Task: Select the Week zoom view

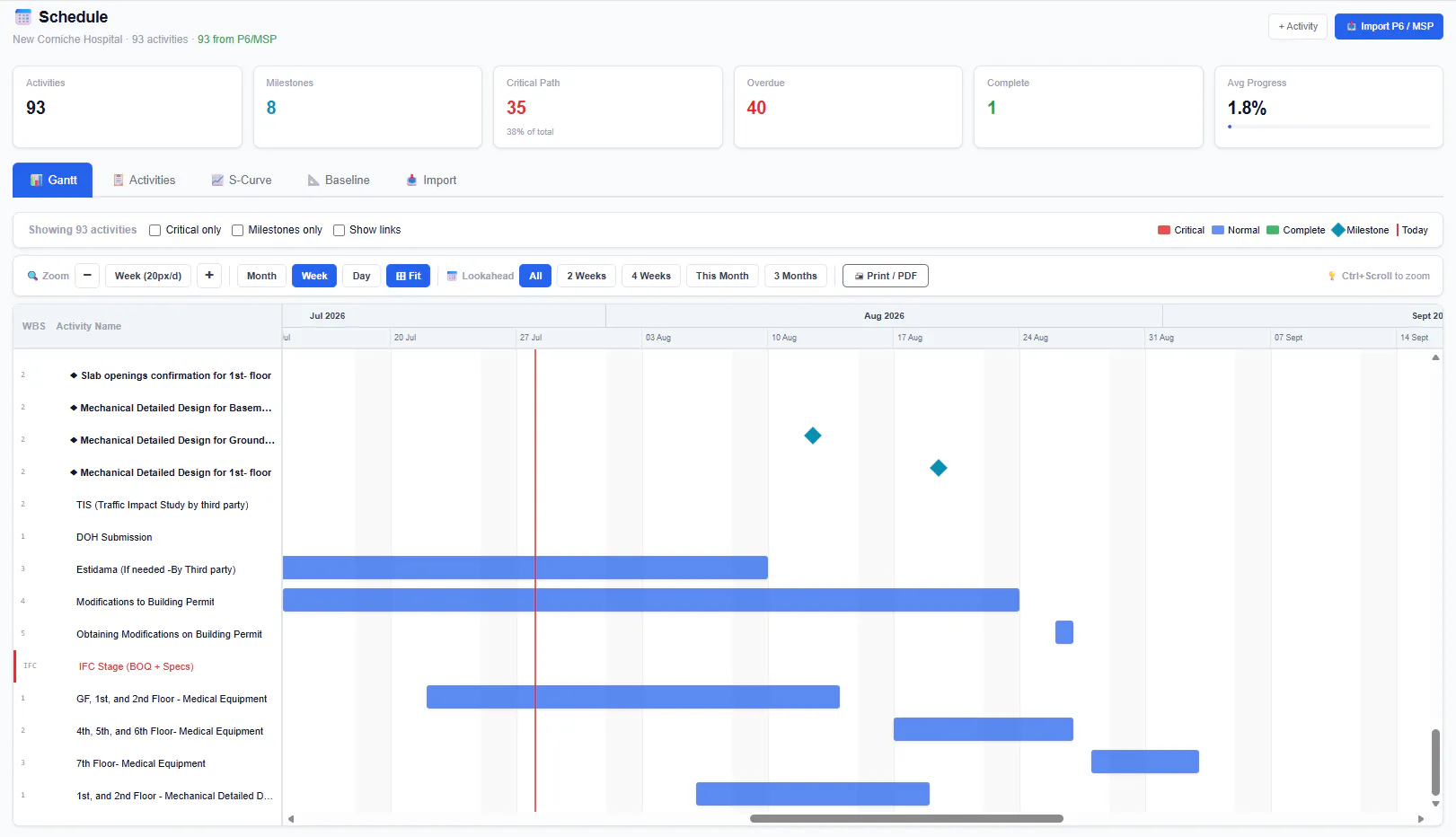Action: 314,276
